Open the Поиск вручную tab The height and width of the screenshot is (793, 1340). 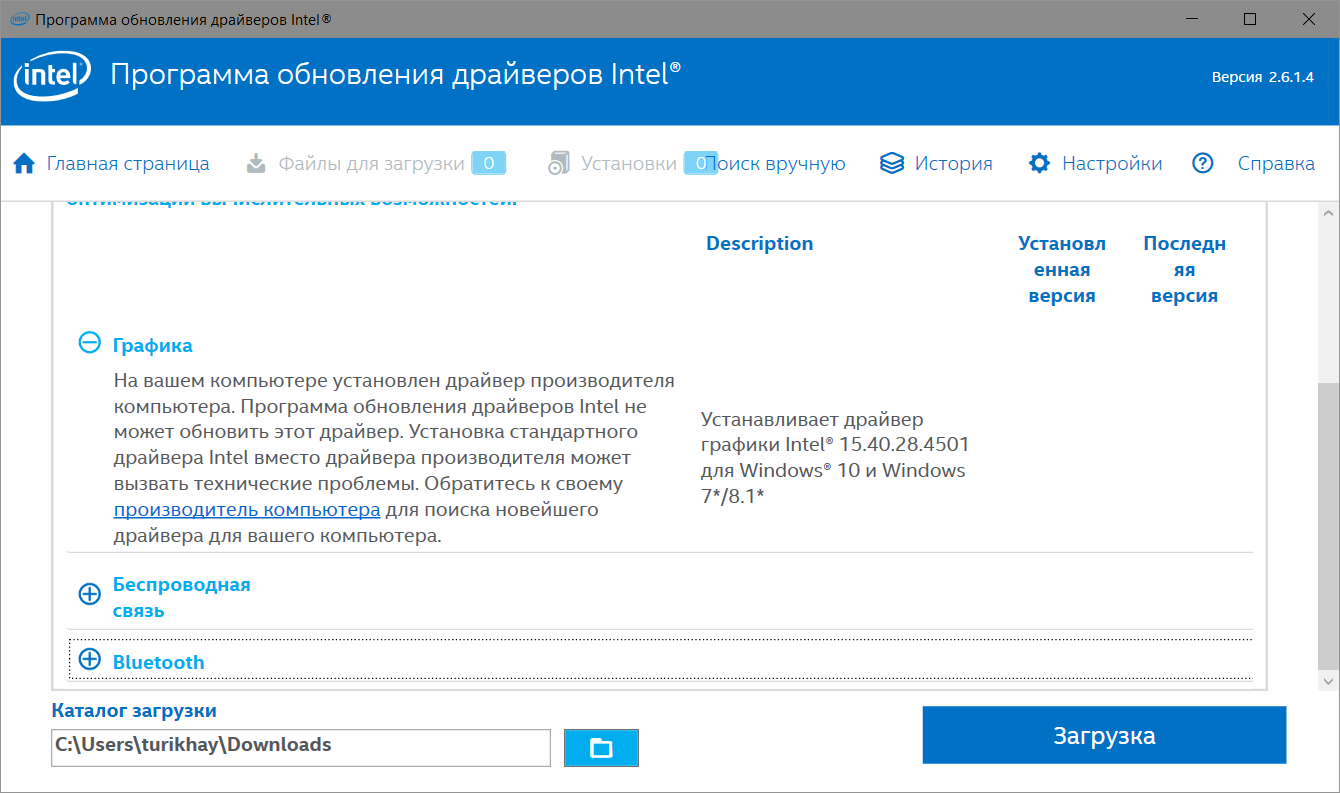pos(776,163)
